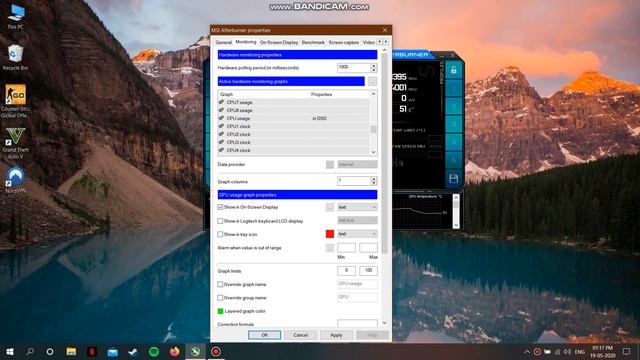Toggle the checkmark for CPU2 clock graph

pyautogui.click(x=221, y=134)
